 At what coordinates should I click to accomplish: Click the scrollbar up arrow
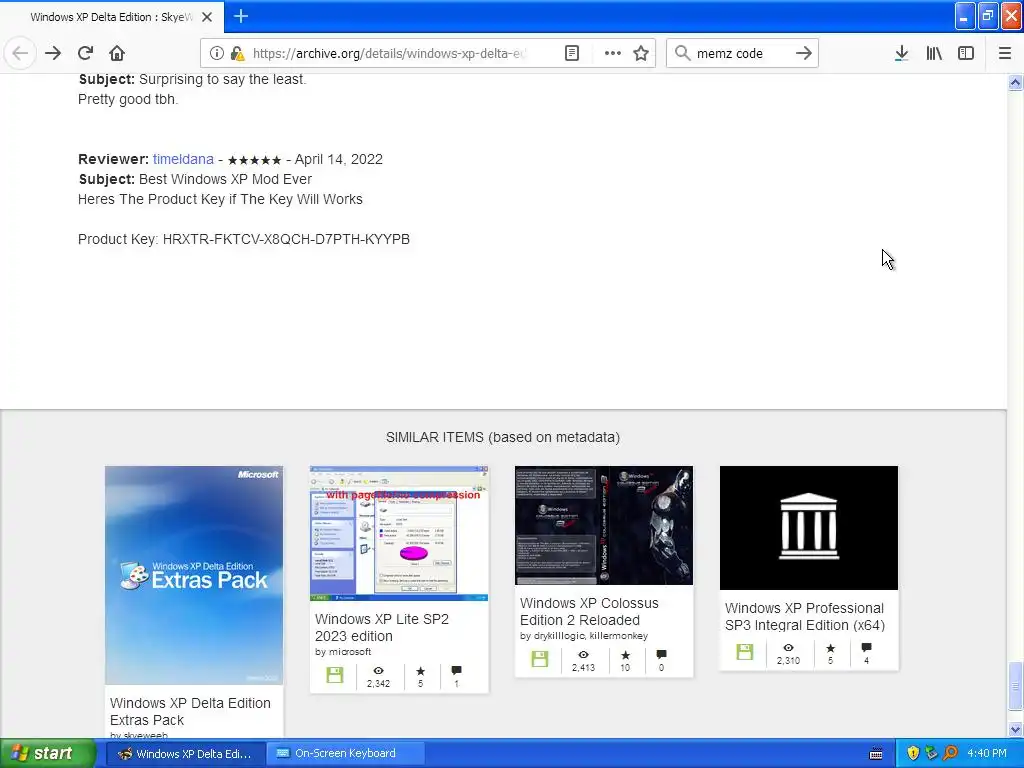[1015, 82]
